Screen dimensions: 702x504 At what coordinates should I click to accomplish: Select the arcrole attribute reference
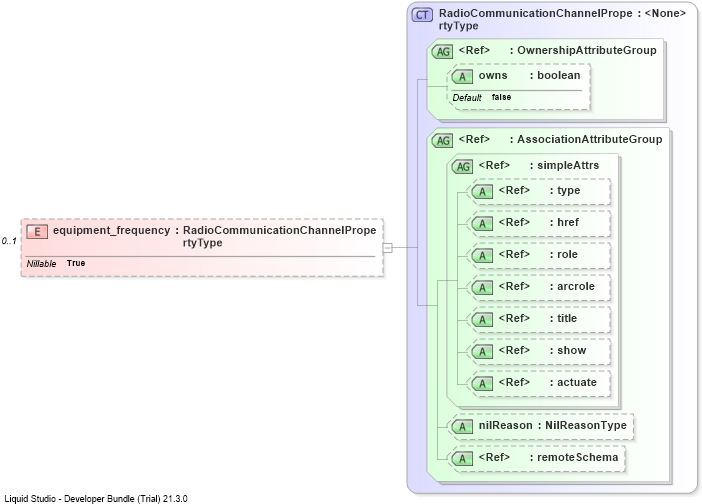(576, 286)
